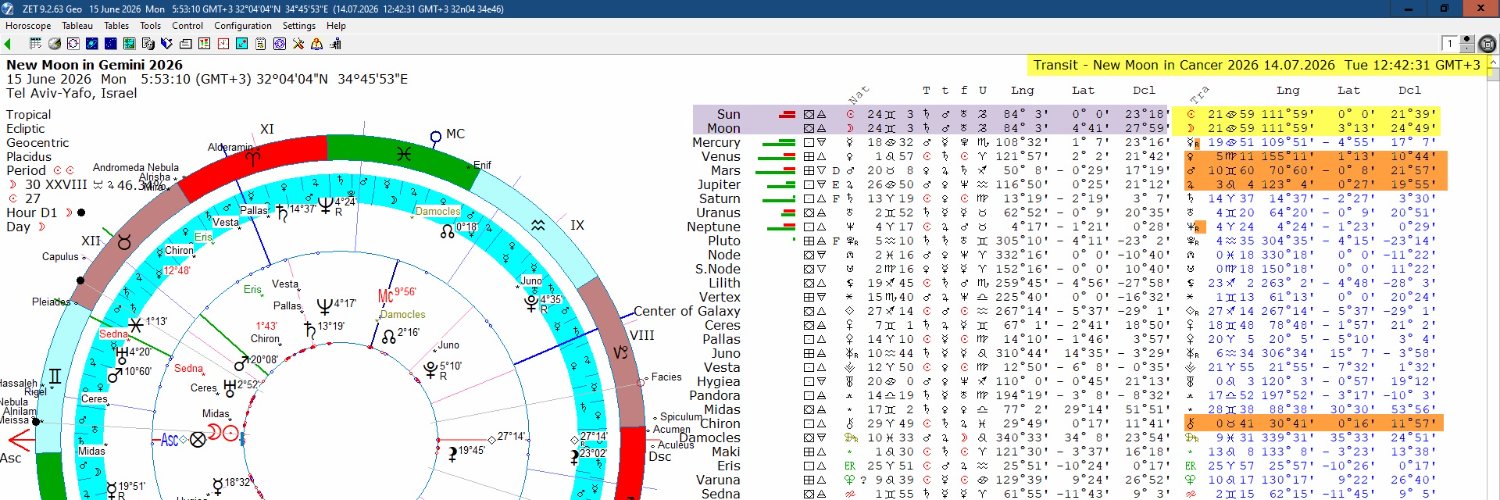Select the Venus row label
Image resolution: width=1500 pixels, height=500 pixels.
point(722,156)
